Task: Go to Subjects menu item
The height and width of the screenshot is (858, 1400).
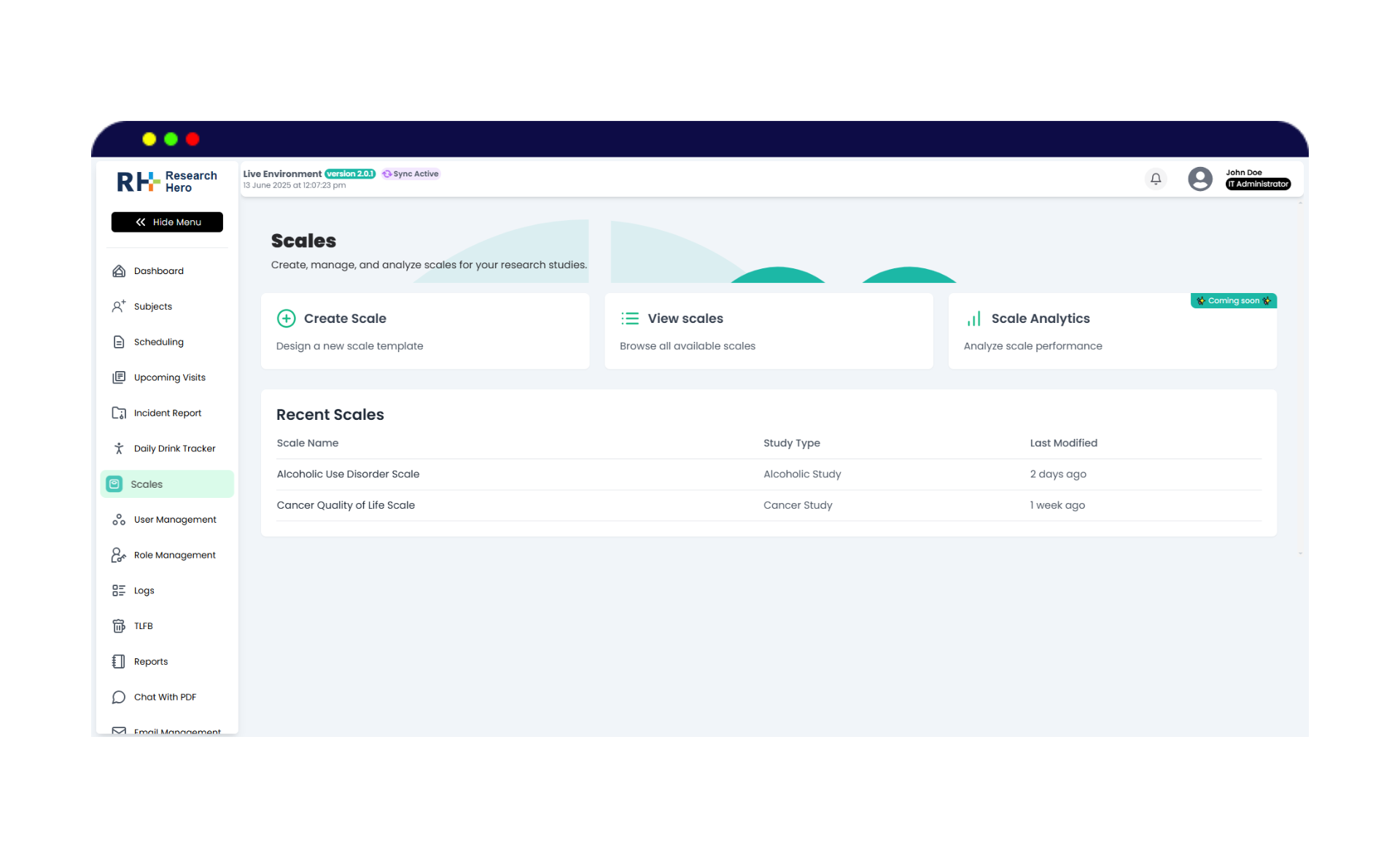Action: click(167, 306)
